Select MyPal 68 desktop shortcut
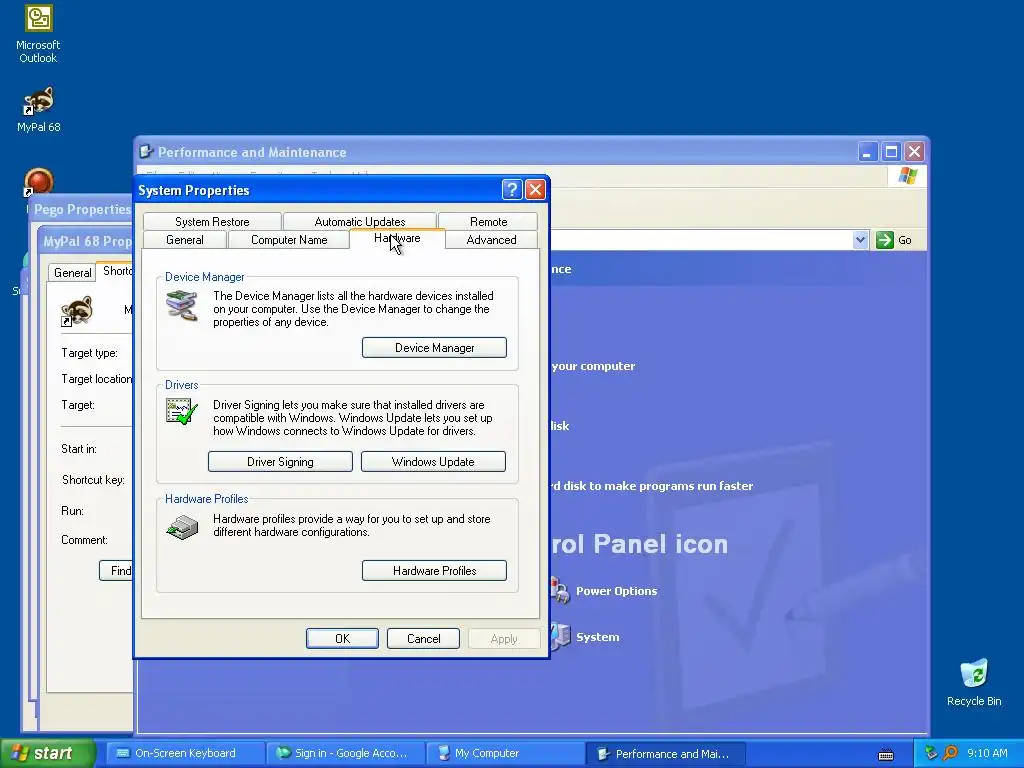 [x=38, y=109]
